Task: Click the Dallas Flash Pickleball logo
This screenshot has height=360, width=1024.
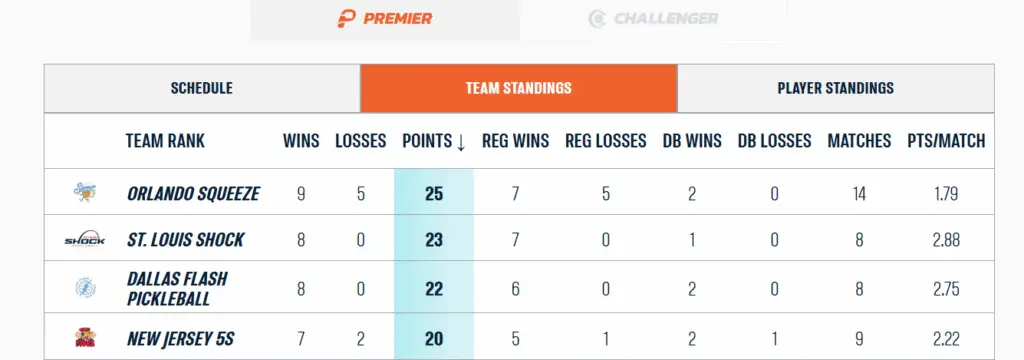Action: (85, 288)
